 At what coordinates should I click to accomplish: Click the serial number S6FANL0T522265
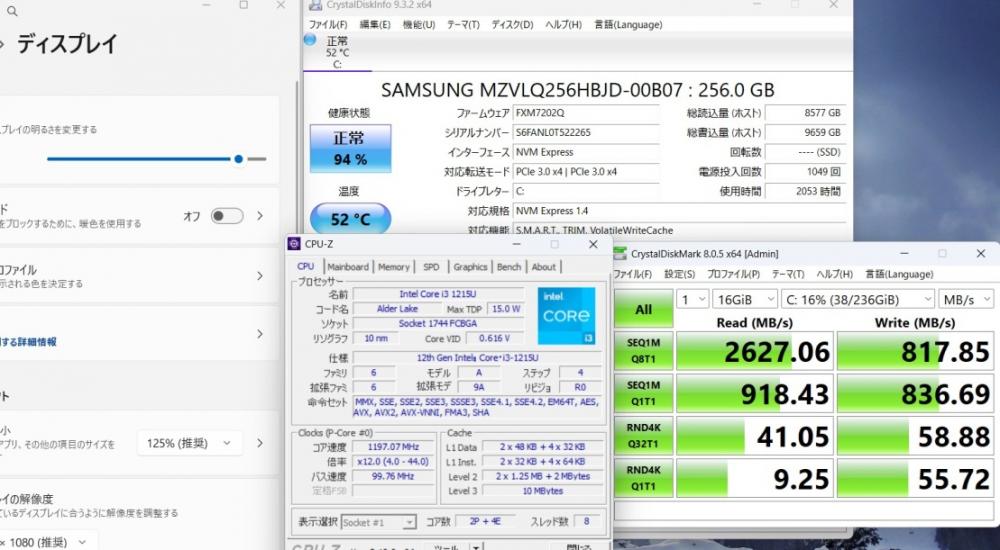(x=586, y=133)
